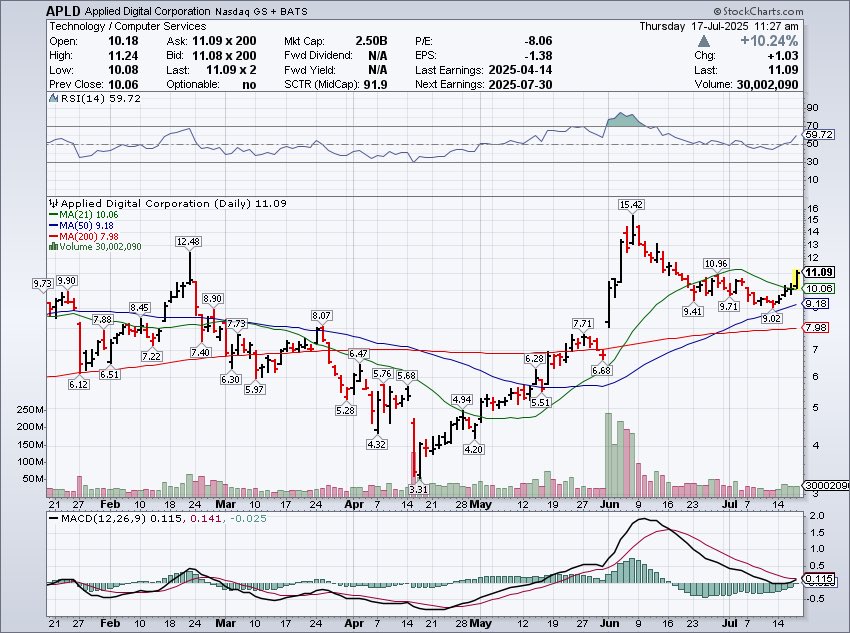Click the Next Earnings date 2025-07-30

[x=520, y=85]
